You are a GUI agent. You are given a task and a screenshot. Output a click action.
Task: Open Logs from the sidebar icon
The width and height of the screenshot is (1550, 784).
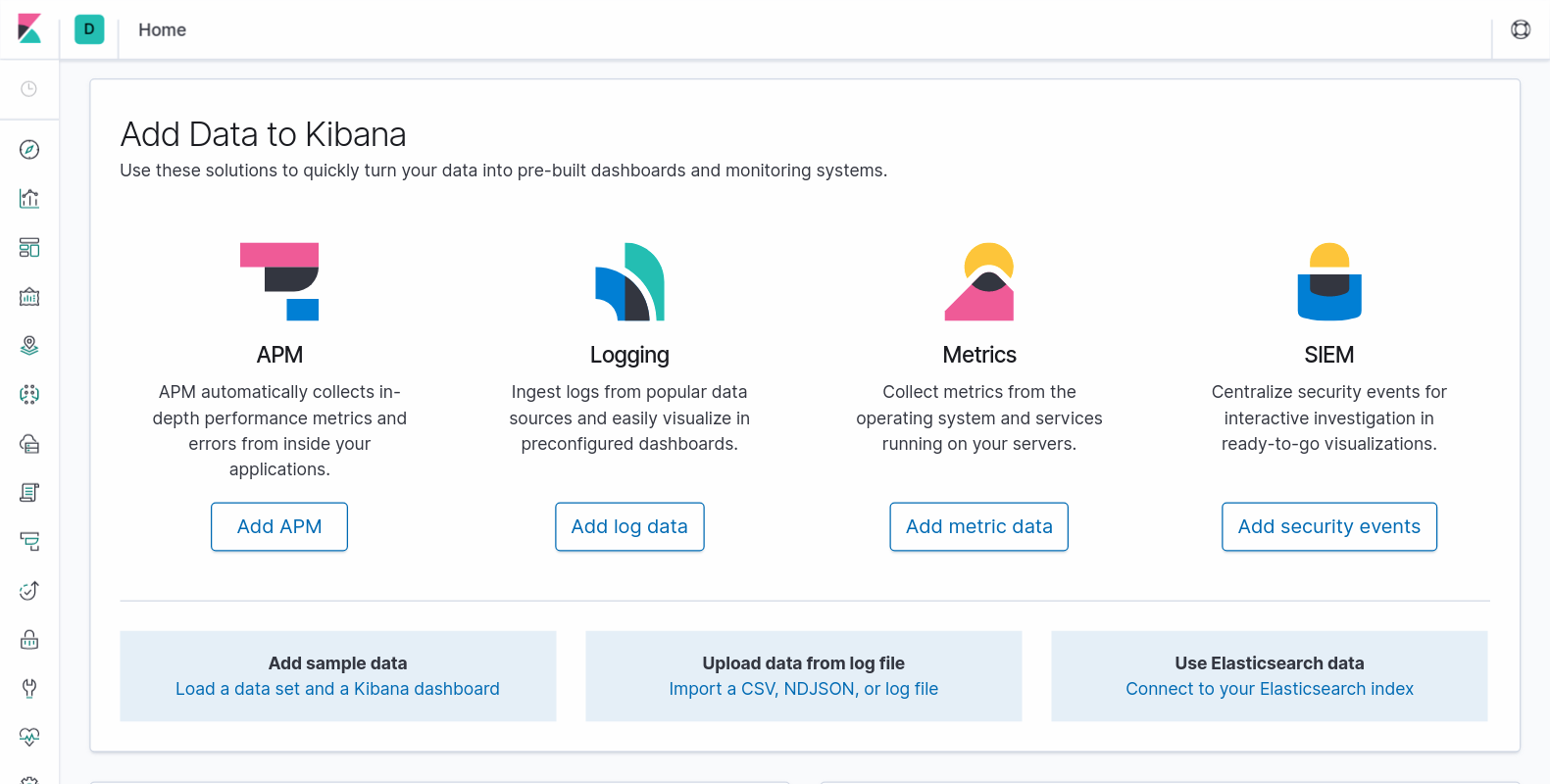click(29, 493)
